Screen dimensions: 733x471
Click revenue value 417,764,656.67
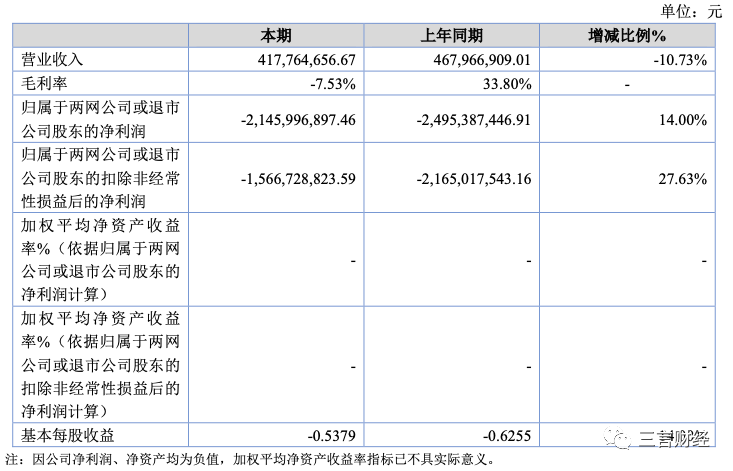[307, 60]
